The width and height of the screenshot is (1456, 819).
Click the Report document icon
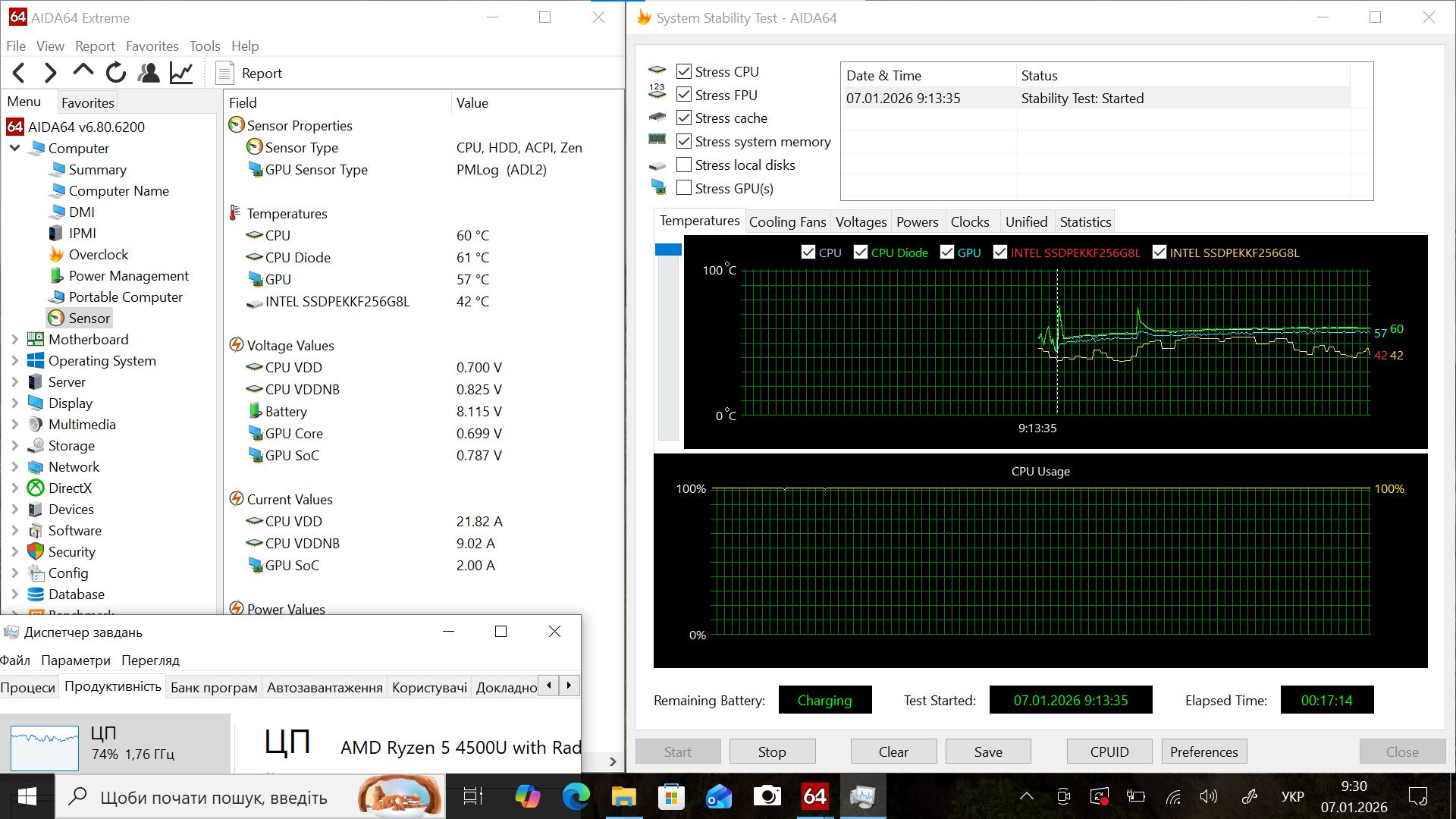(x=224, y=73)
